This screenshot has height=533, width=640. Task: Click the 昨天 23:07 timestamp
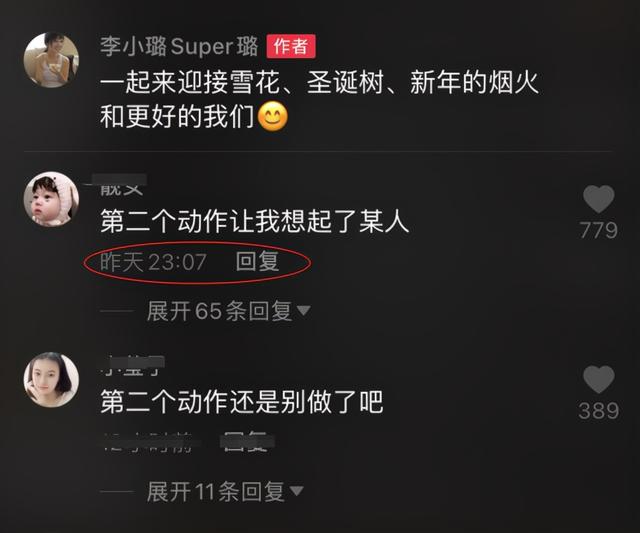point(153,262)
